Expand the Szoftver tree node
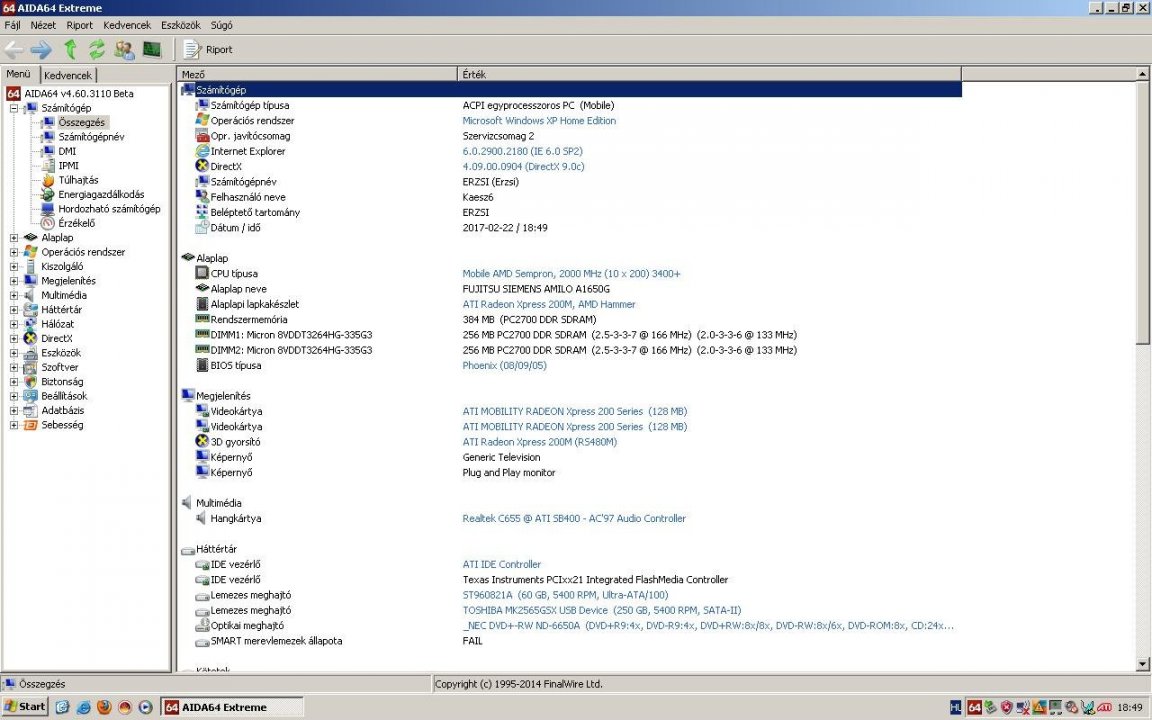Screen dimensions: 1152x720 (x=14, y=367)
